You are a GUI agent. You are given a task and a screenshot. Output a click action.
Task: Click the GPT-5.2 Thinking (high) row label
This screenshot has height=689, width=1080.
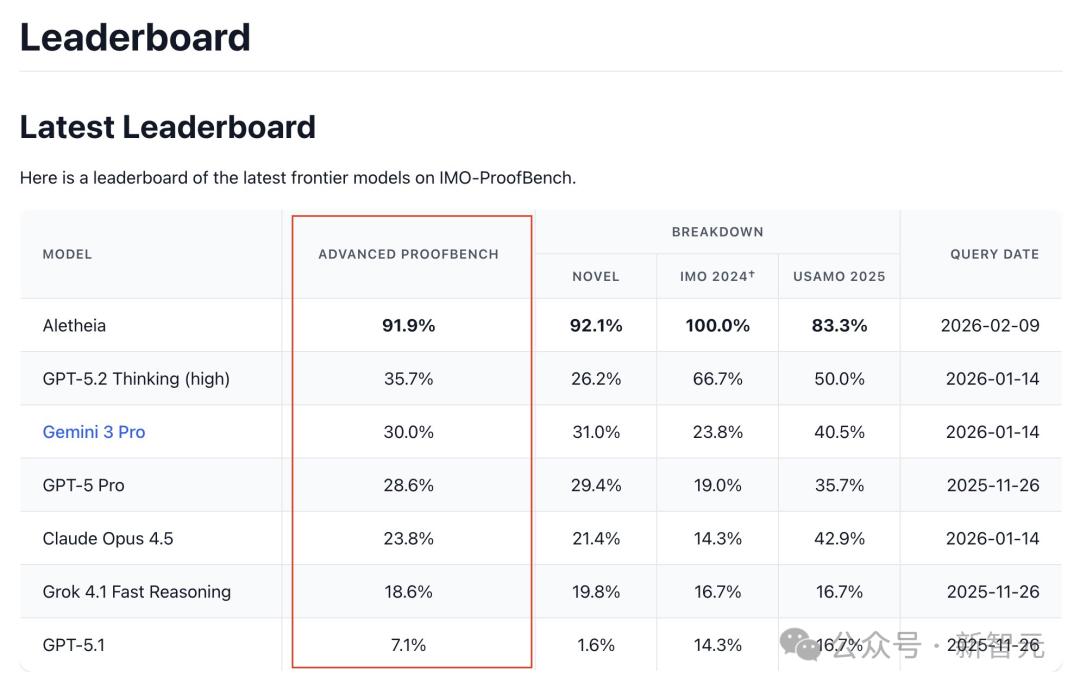point(136,379)
